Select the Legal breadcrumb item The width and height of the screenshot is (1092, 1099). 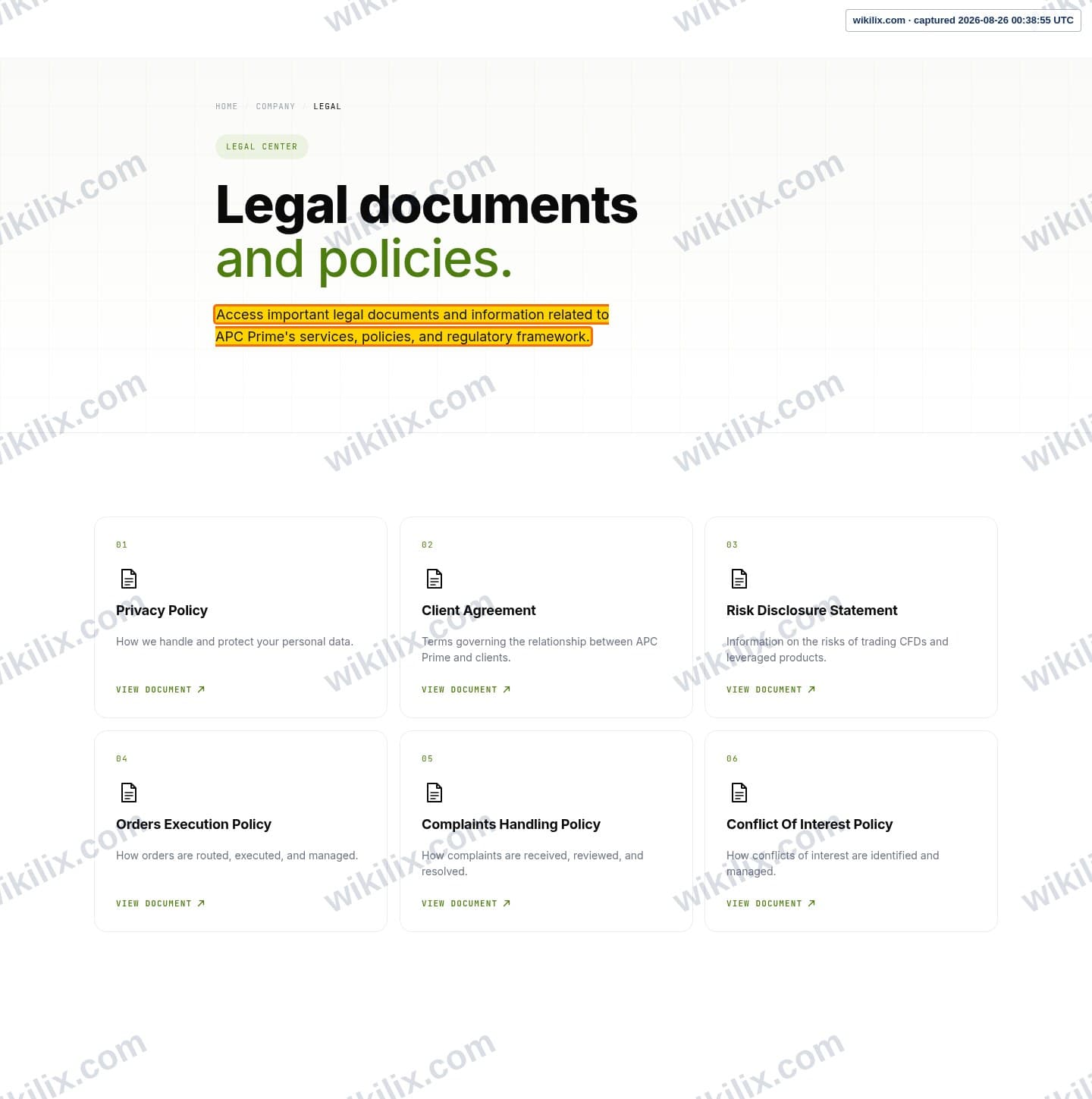point(328,106)
